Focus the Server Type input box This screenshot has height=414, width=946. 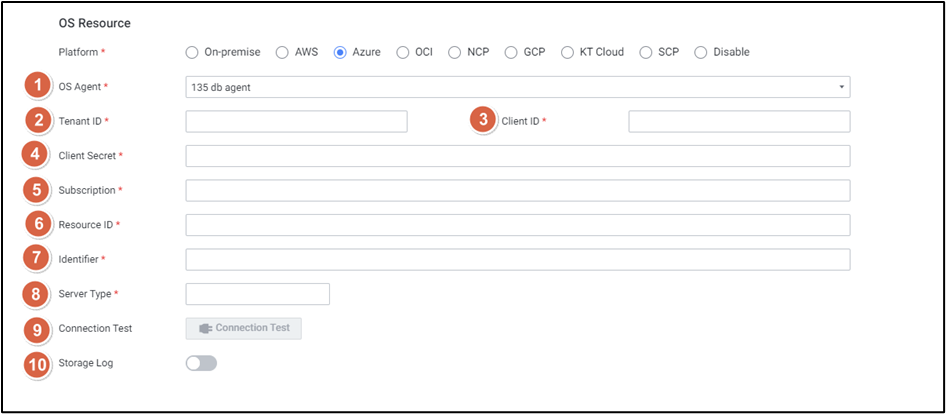click(257, 294)
